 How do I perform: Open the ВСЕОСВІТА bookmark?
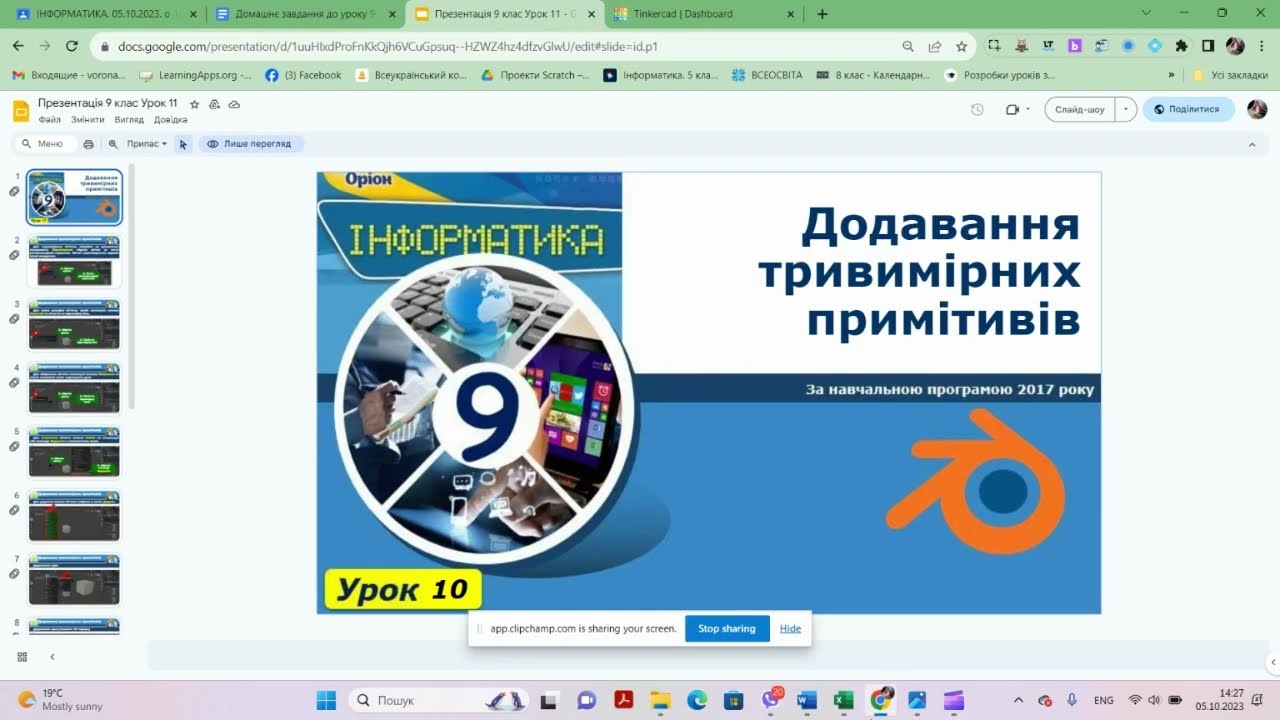(767, 75)
